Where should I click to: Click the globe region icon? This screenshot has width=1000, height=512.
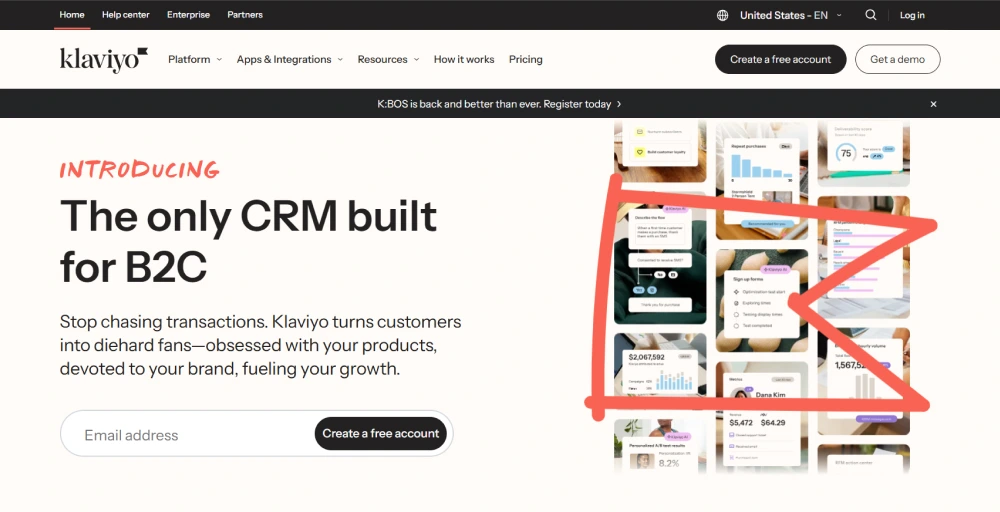coord(723,15)
